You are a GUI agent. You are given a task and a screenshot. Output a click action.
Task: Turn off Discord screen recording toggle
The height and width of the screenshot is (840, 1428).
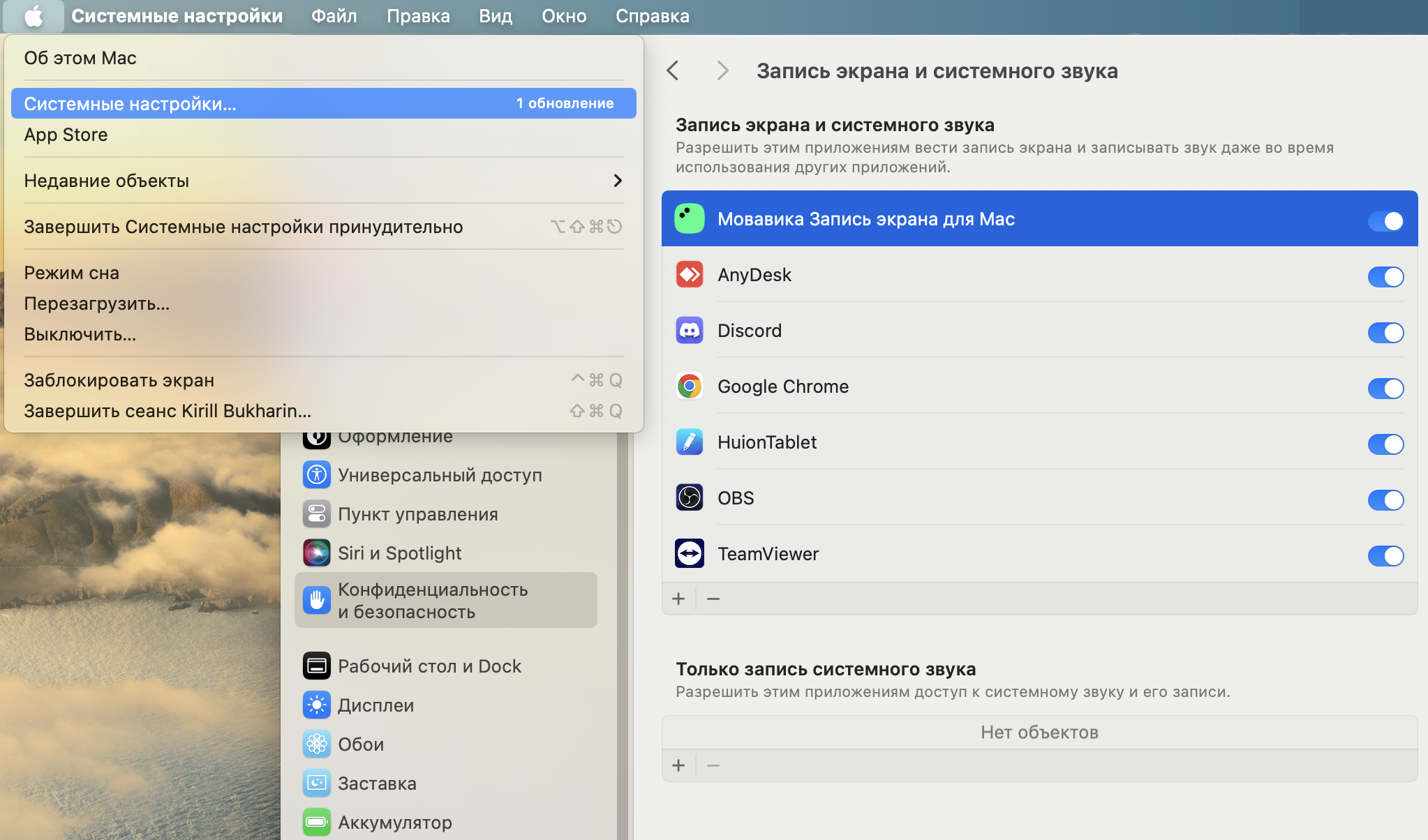[1385, 333]
